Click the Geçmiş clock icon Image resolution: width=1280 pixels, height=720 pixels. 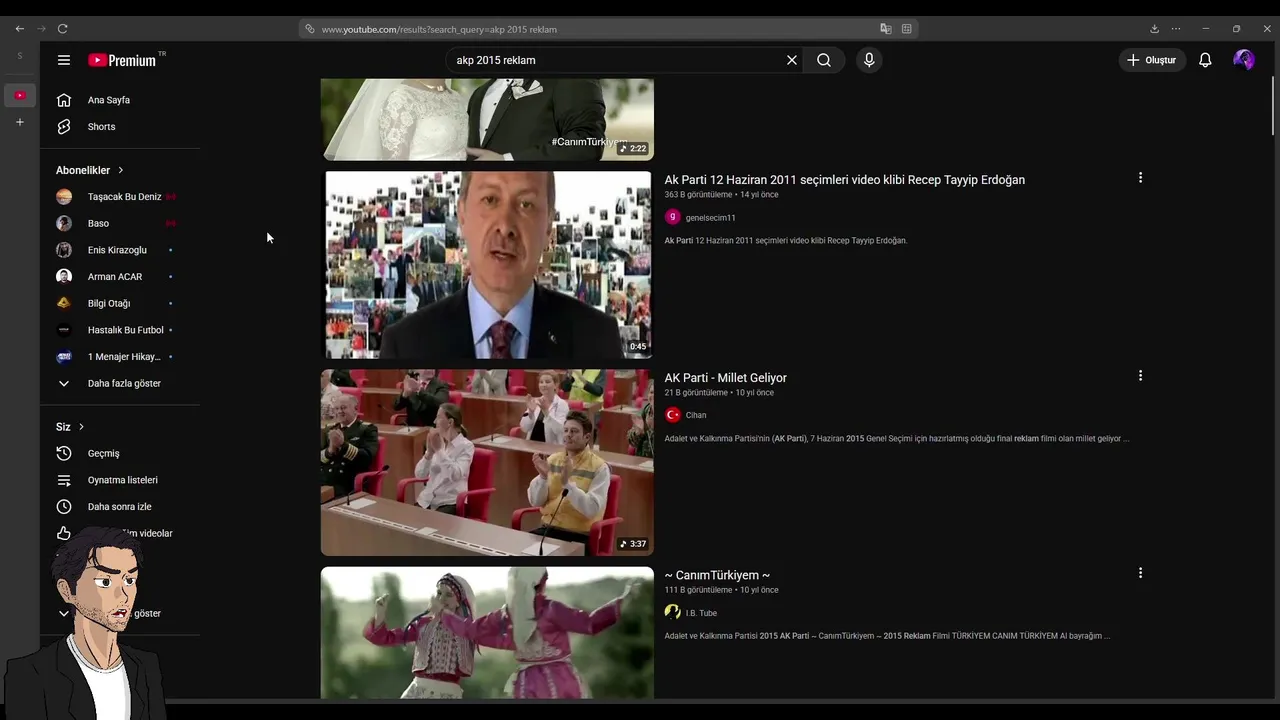click(64, 453)
